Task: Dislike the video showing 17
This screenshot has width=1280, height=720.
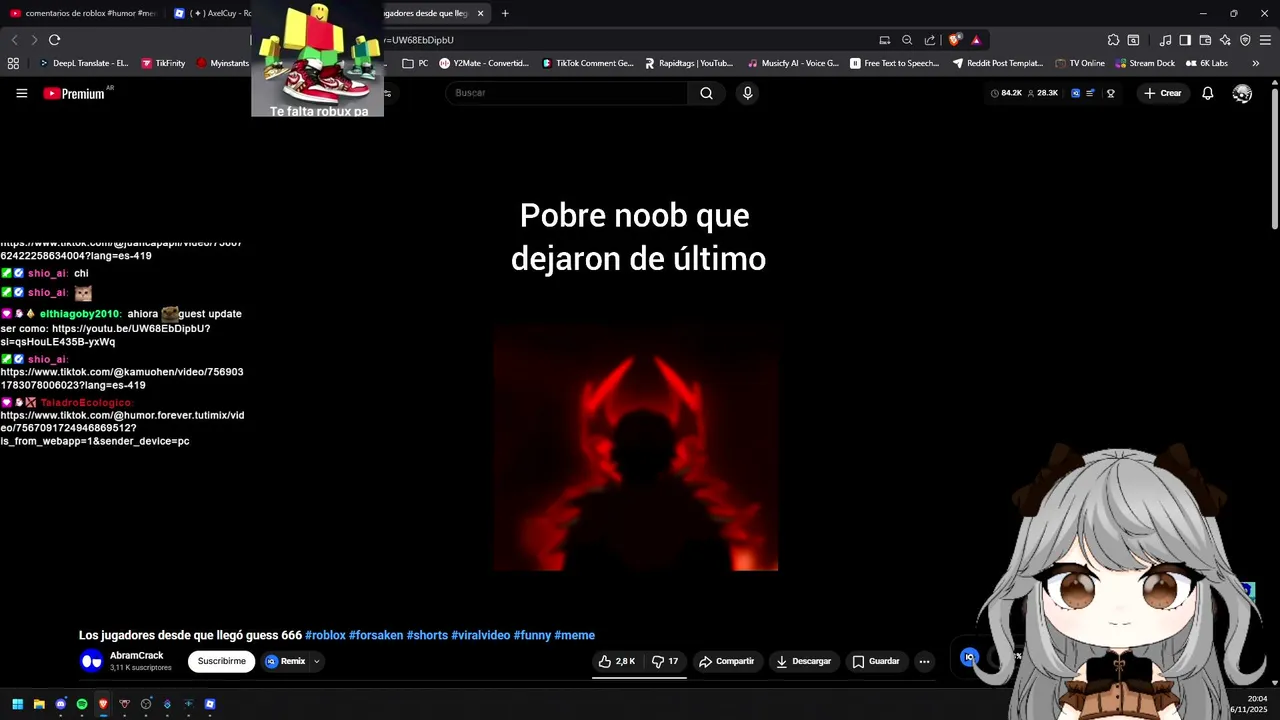Action: [665, 661]
